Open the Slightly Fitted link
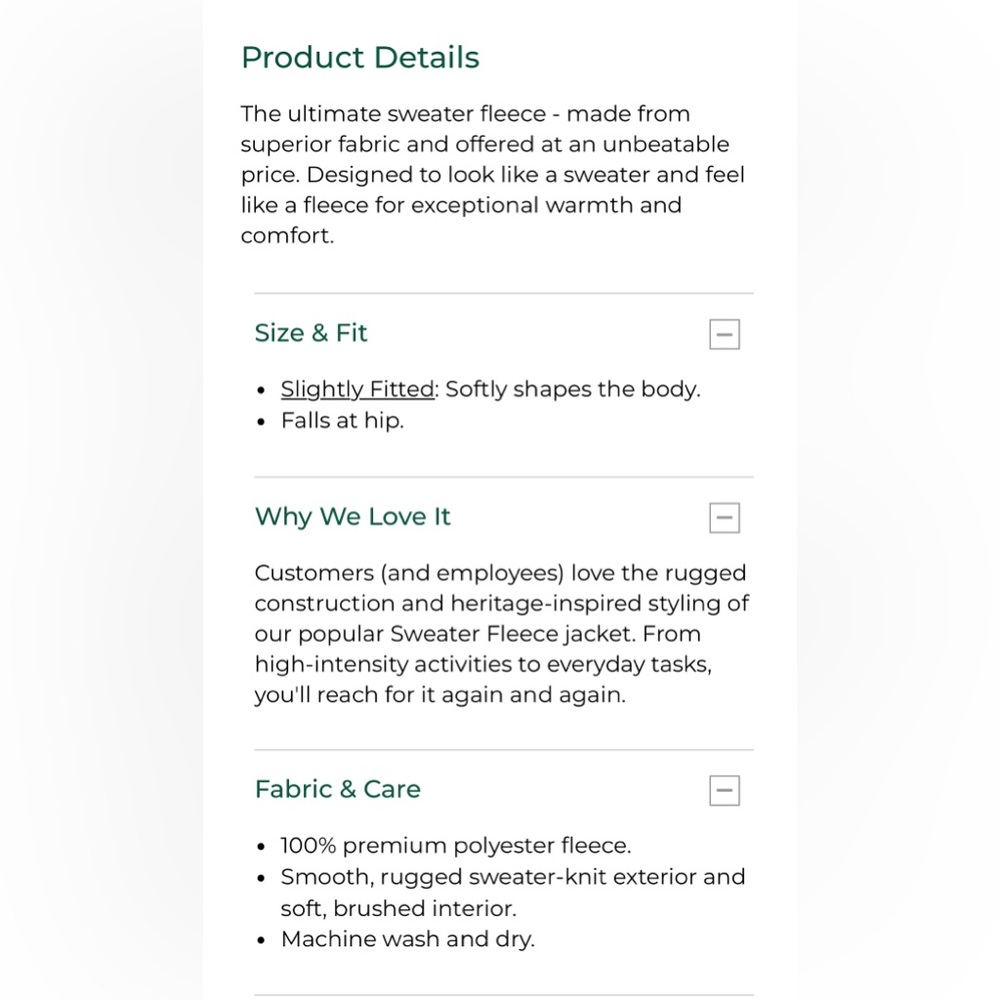The width and height of the screenshot is (1000, 1000). [x=357, y=389]
